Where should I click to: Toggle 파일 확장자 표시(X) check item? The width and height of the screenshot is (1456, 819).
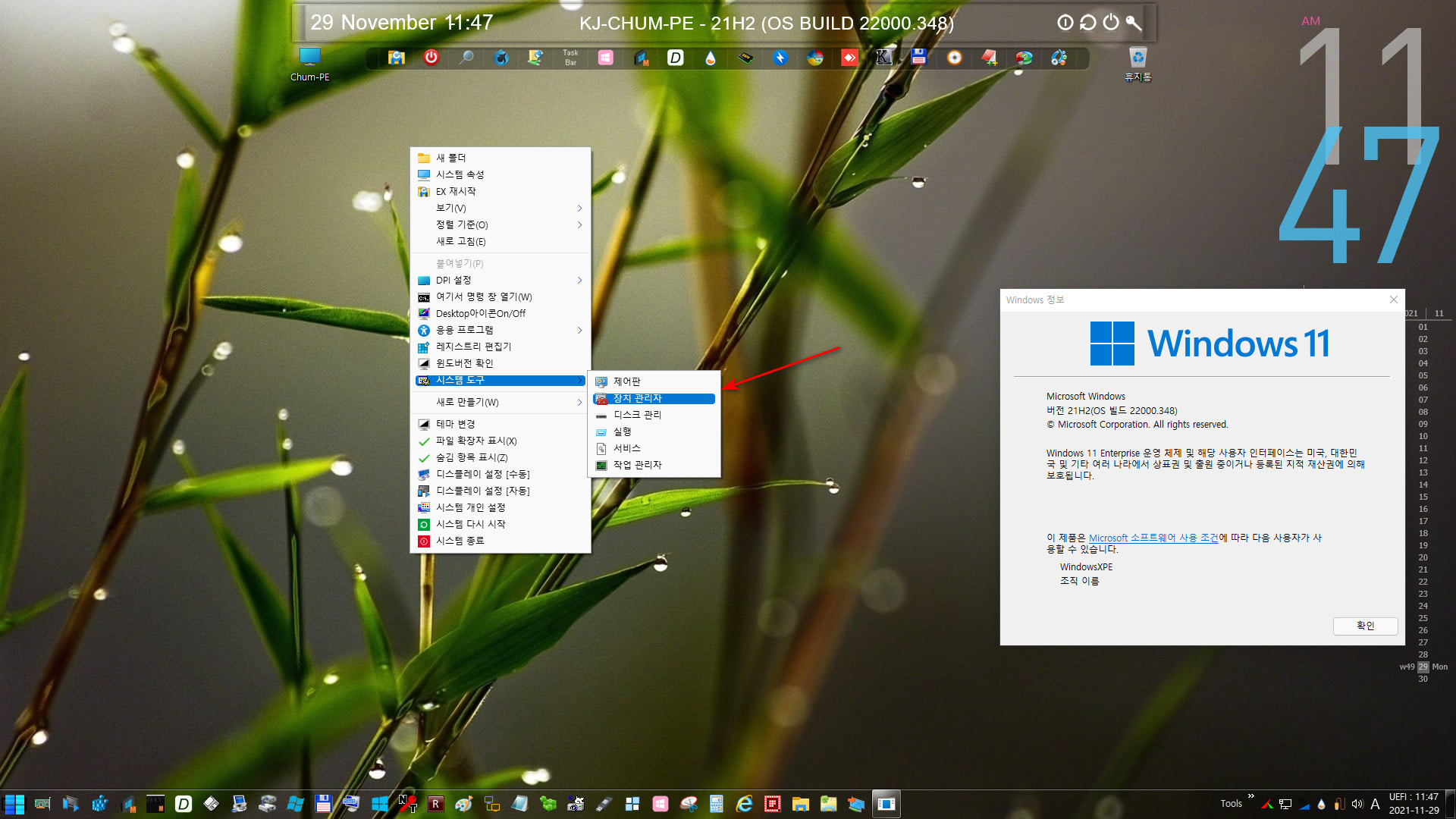point(500,441)
